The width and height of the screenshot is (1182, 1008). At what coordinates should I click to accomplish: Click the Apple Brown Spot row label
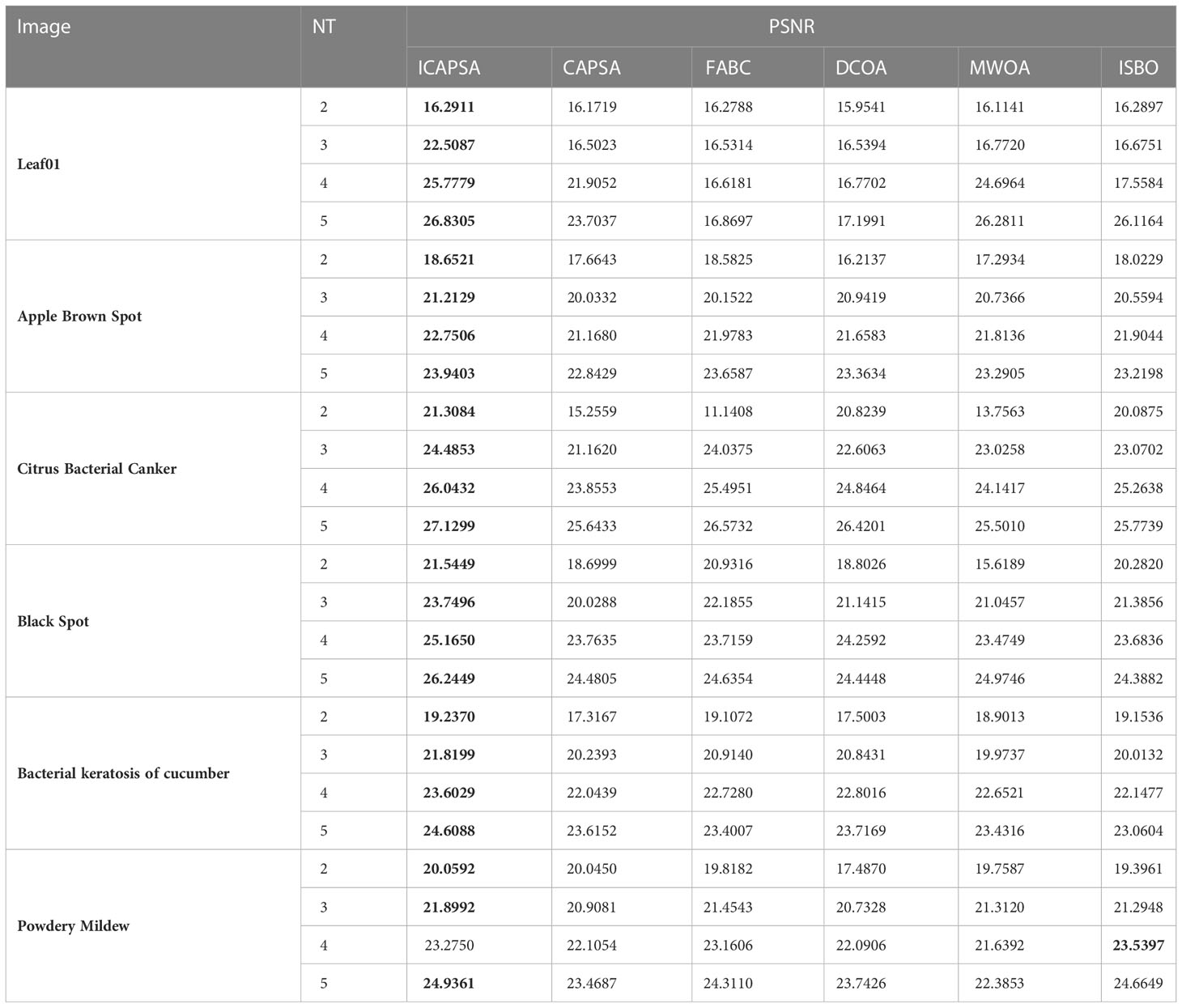coord(79,317)
